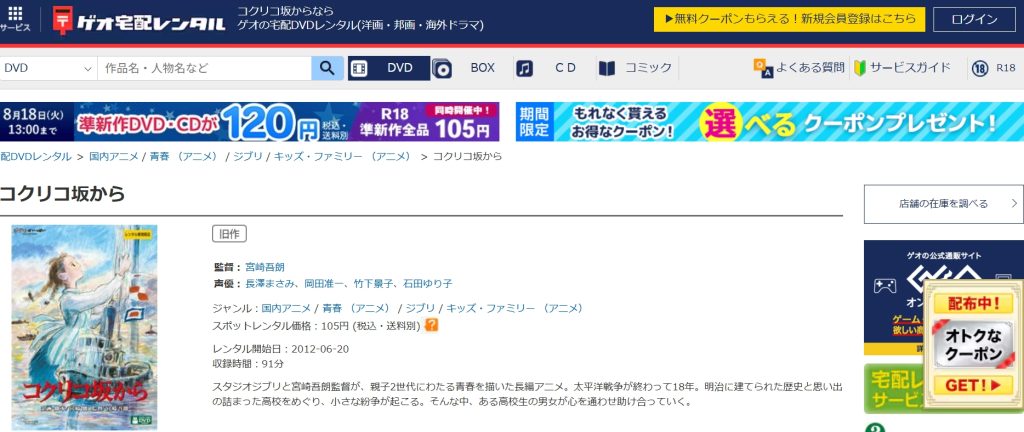Screen dimensions: 1024x432
Task: Click the R18 circle icon
Action: (980, 68)
